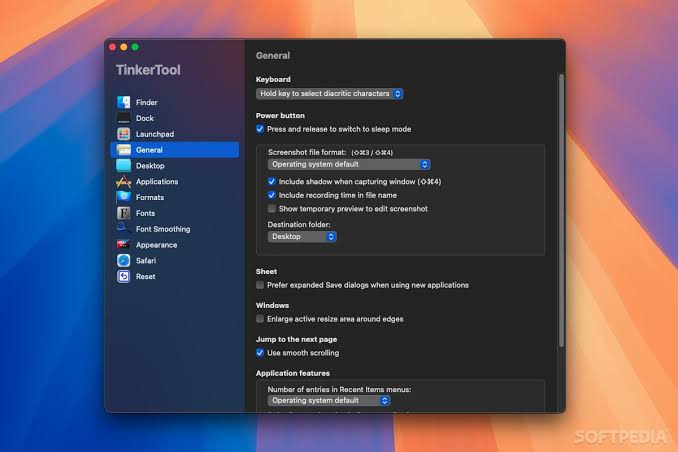This screenshot has height=452, width=678.
Task: Open the Screenshot file format dropdown
Action: click(x=349, y=164)
